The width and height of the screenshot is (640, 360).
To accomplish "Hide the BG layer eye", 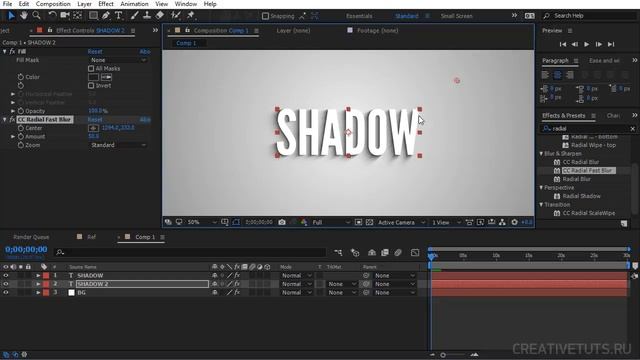I will point(6,293).
